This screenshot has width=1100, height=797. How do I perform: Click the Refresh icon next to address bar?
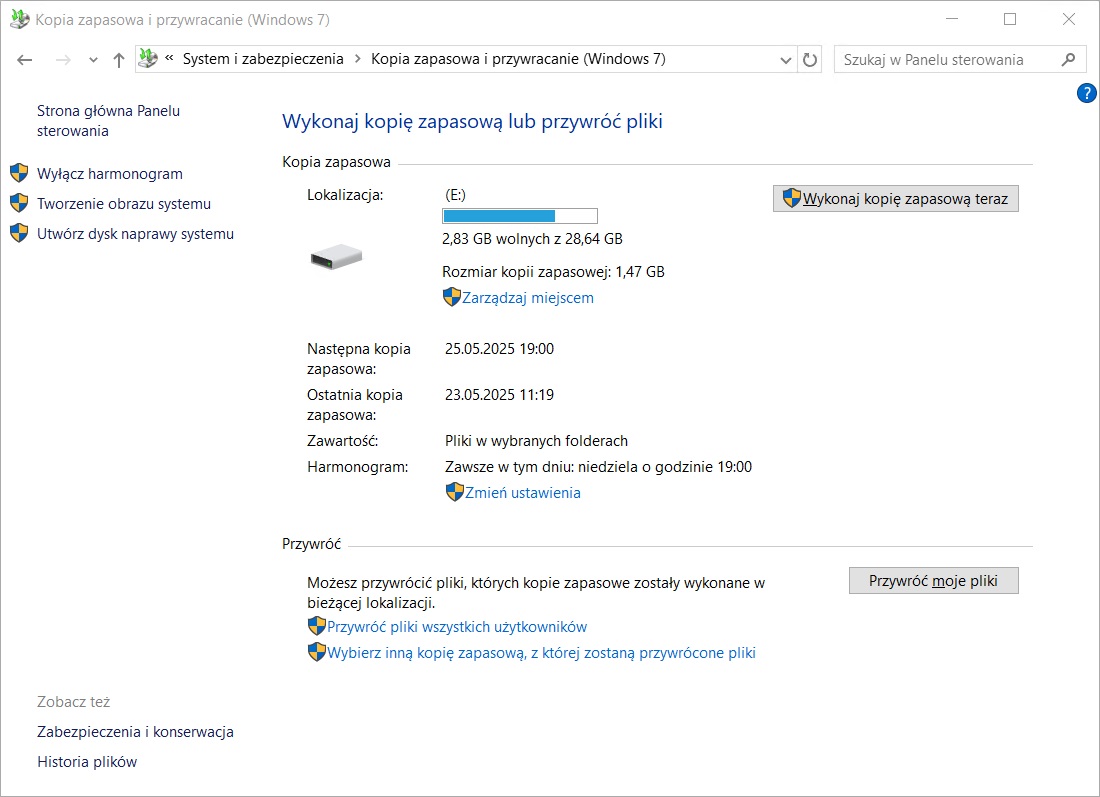pos(811,60)
